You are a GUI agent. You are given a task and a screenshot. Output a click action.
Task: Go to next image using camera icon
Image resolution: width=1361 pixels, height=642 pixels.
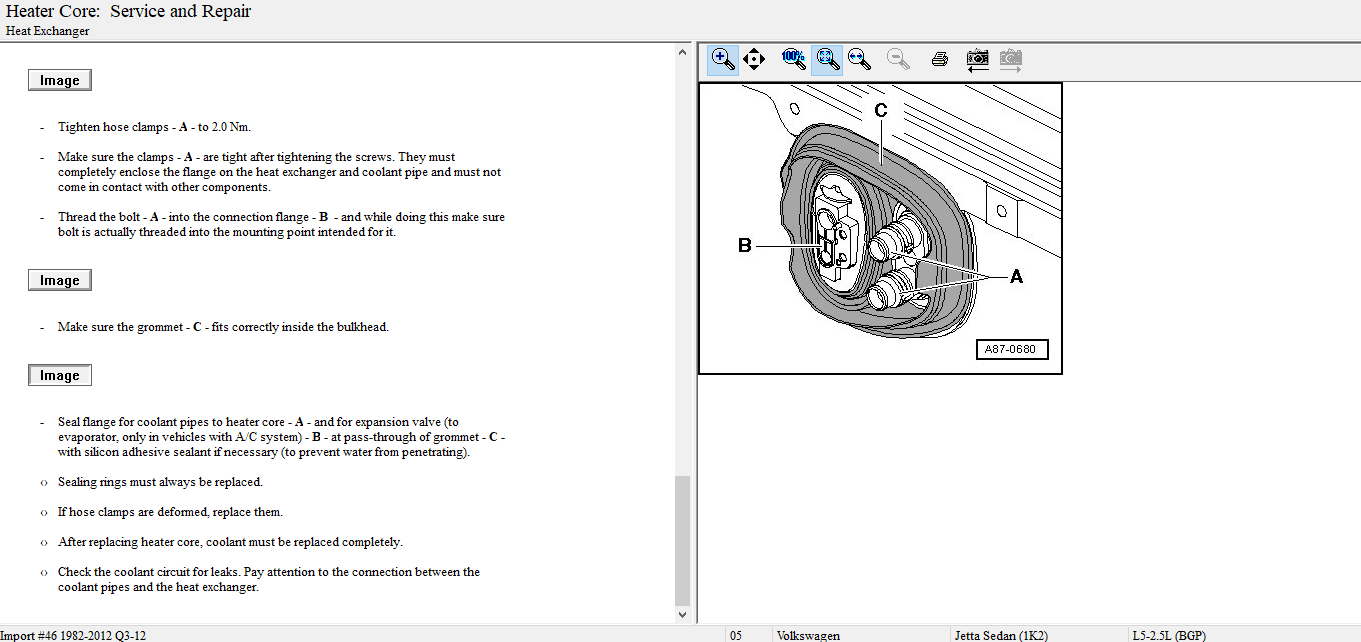pos(1011,59)
